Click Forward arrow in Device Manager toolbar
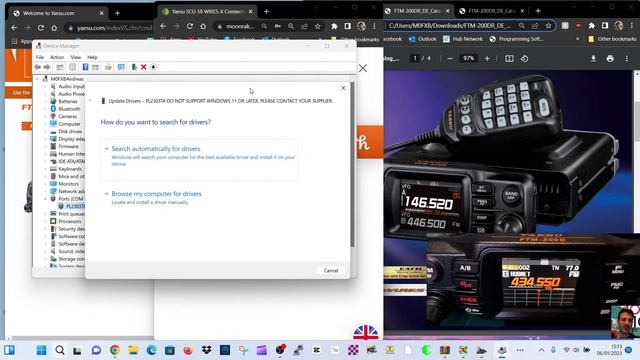640x360 pixels. tap(47, 67)
